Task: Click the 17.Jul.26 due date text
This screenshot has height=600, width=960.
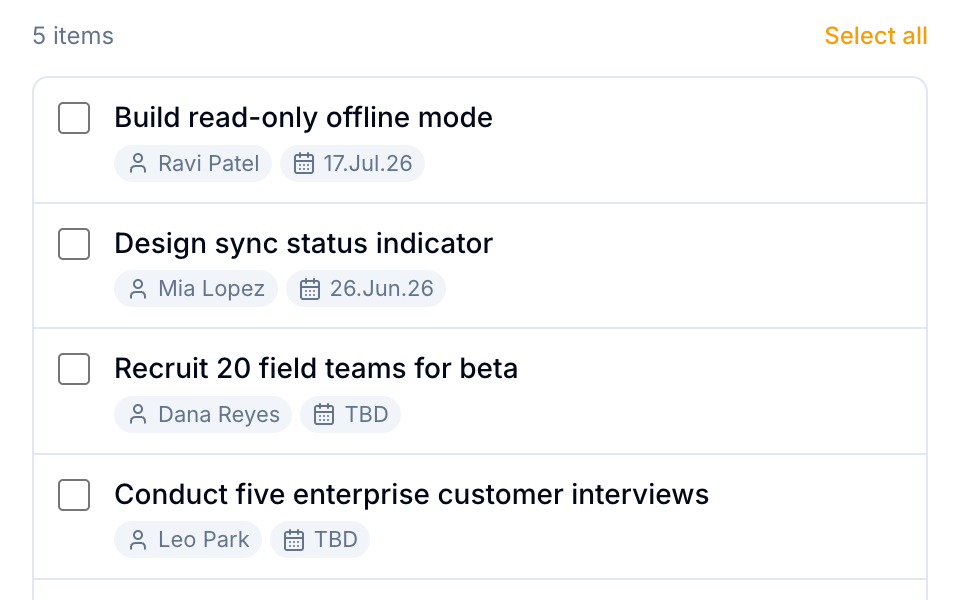Action: pos(367,163)
